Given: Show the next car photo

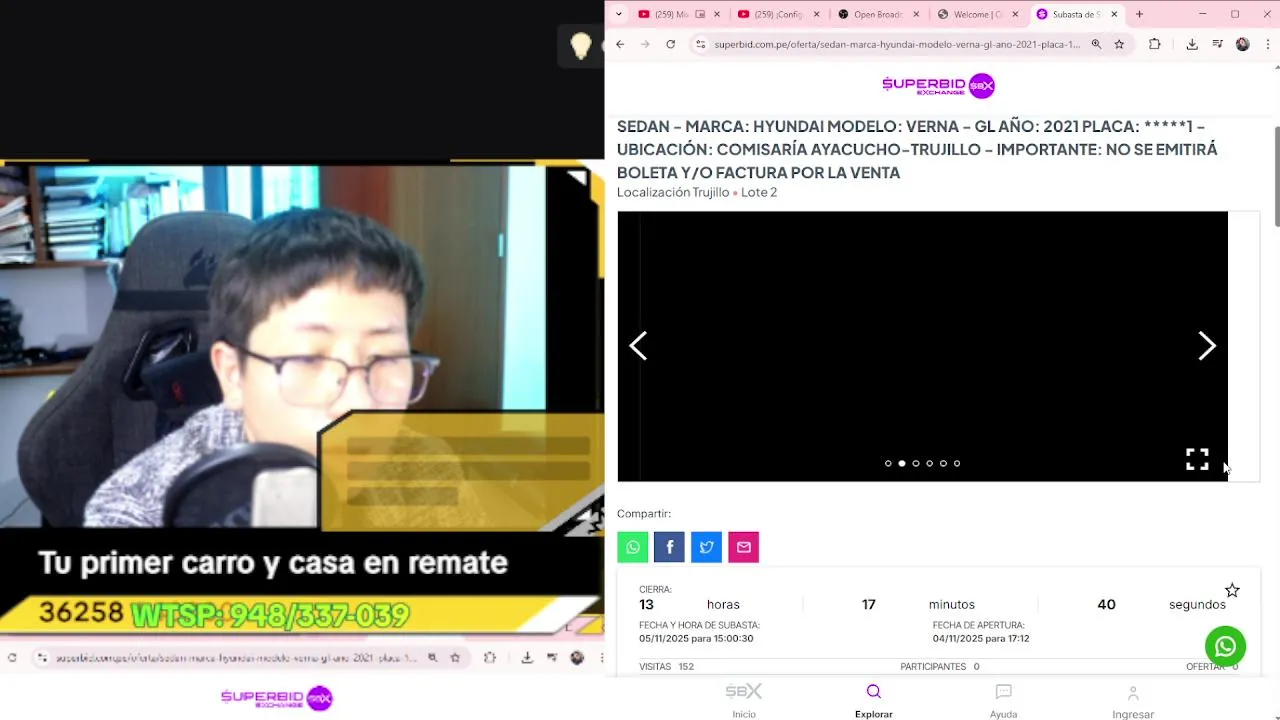Looking at the screenshot, I should pyautogui.click(x=1207, y=346).
